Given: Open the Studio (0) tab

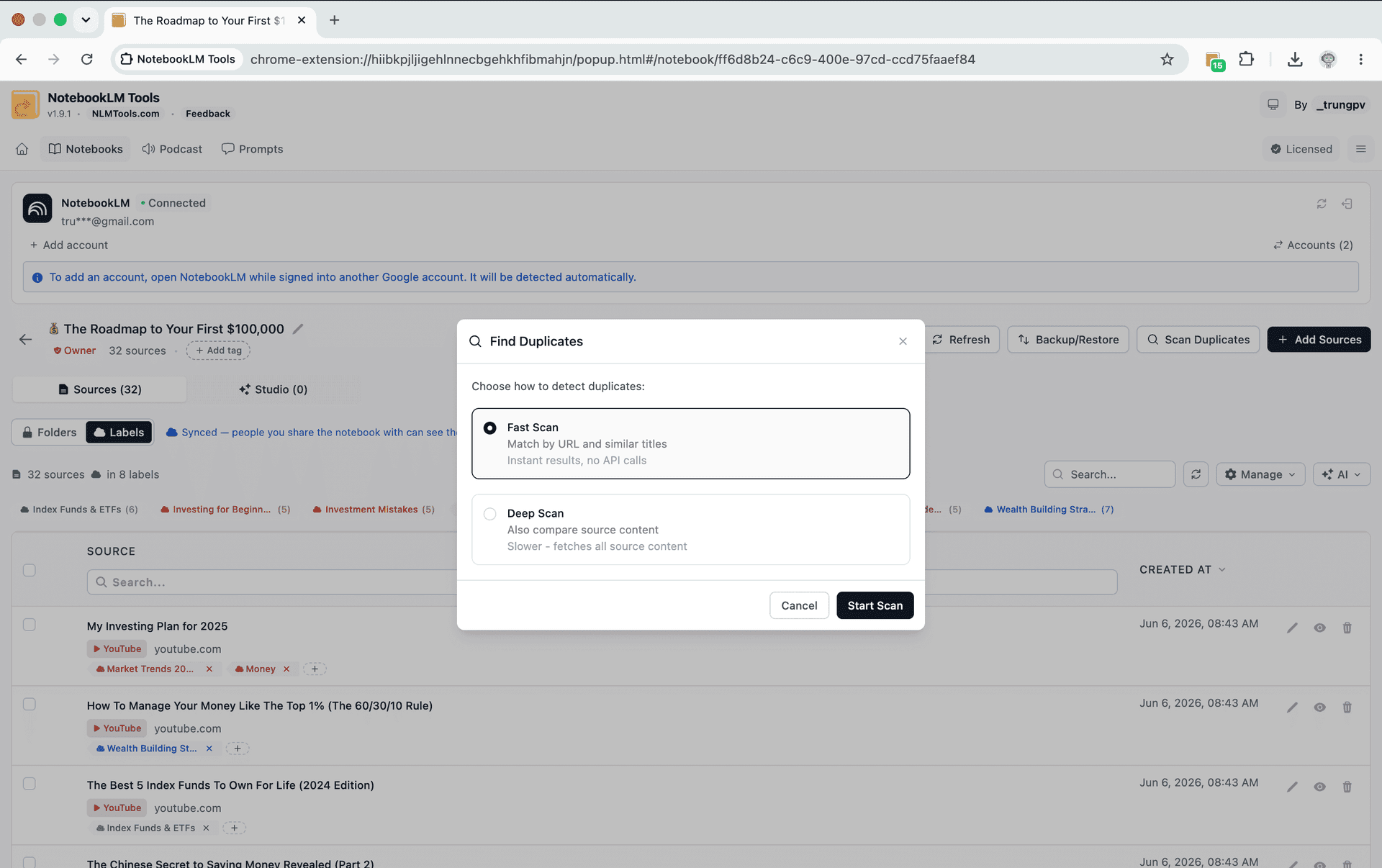Looking at the screenshot, I should tap(274, 389).
